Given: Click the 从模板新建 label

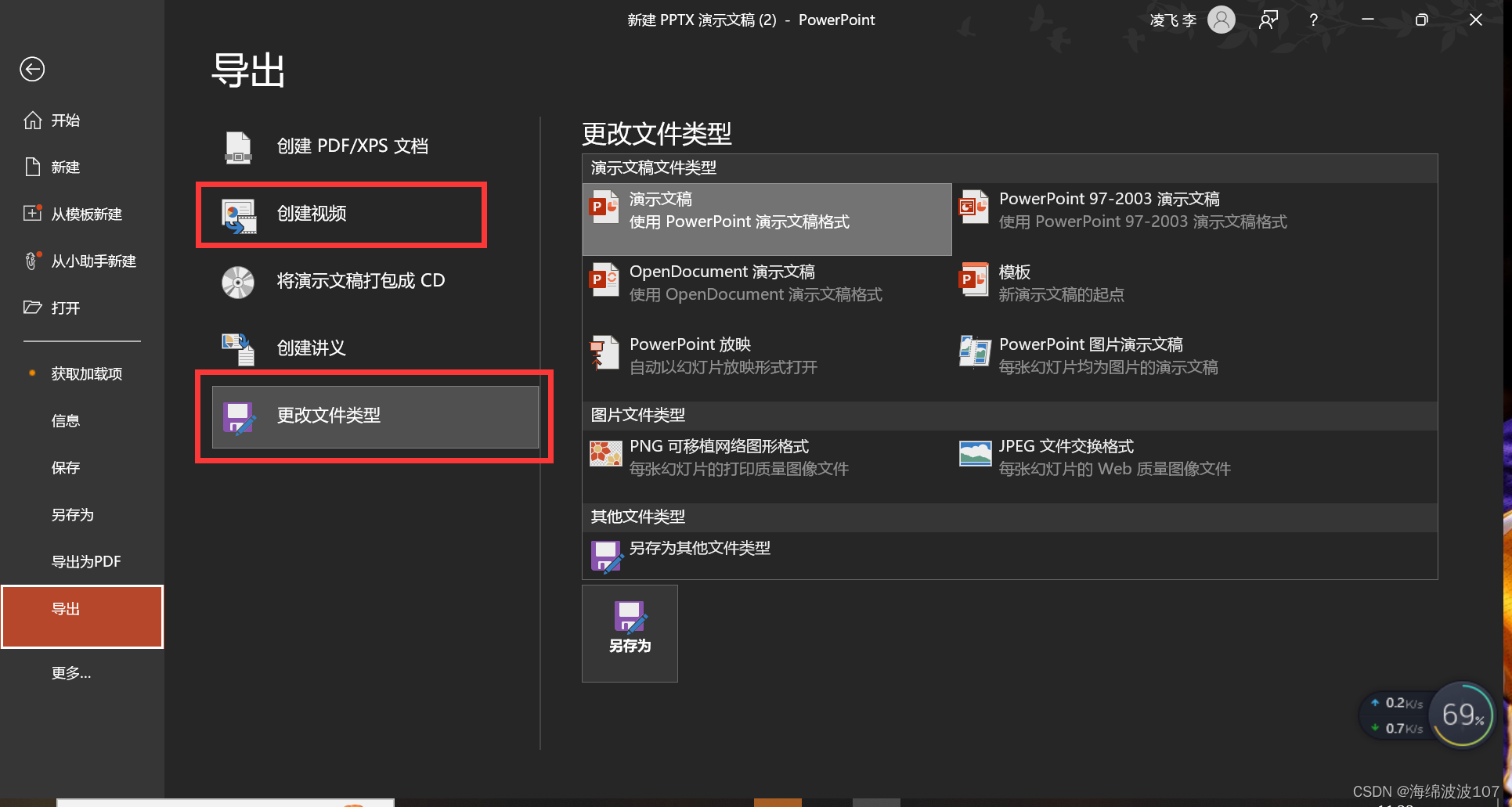Looking at the screenshot, I should (x=87, y=214).
